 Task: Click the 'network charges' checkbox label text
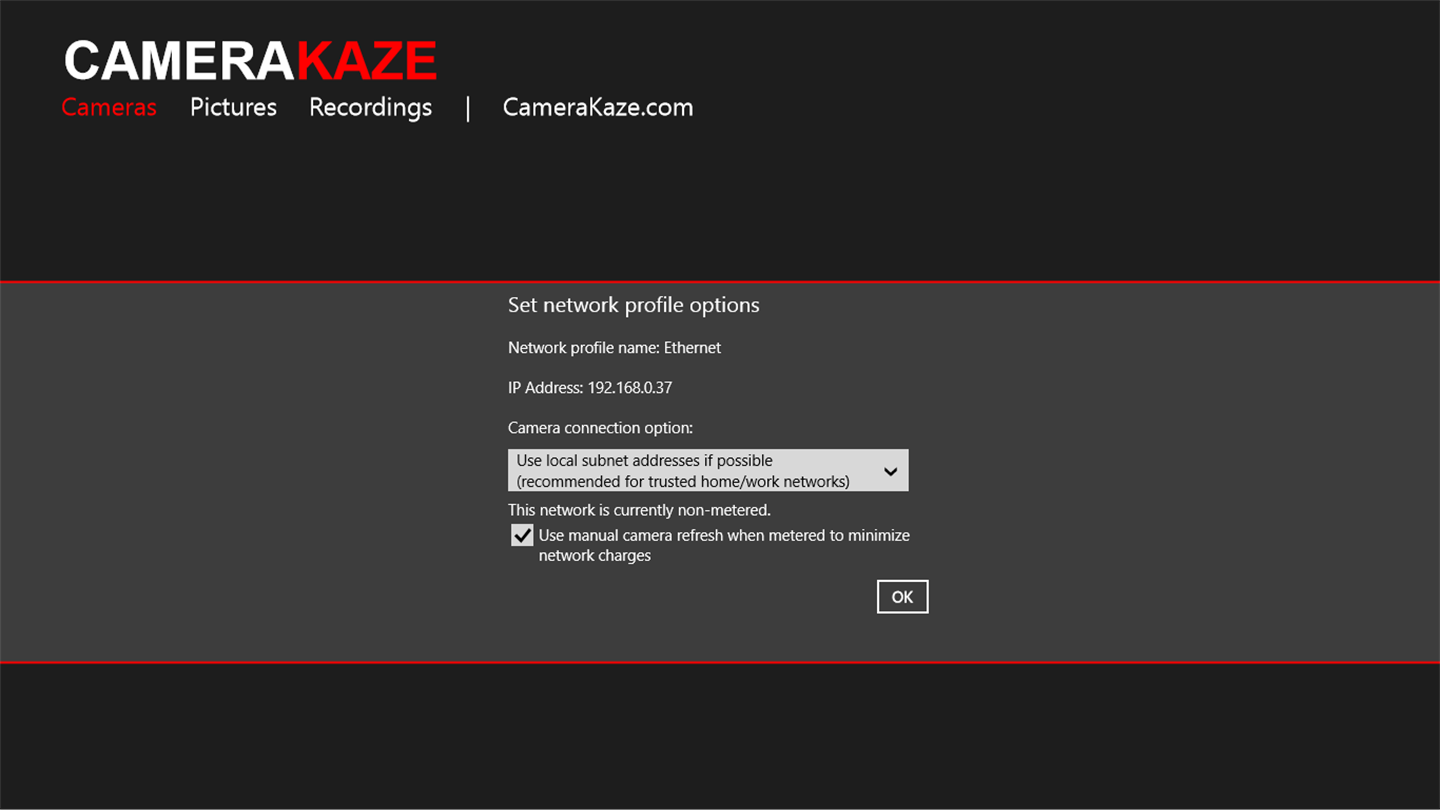click(594, 556)
